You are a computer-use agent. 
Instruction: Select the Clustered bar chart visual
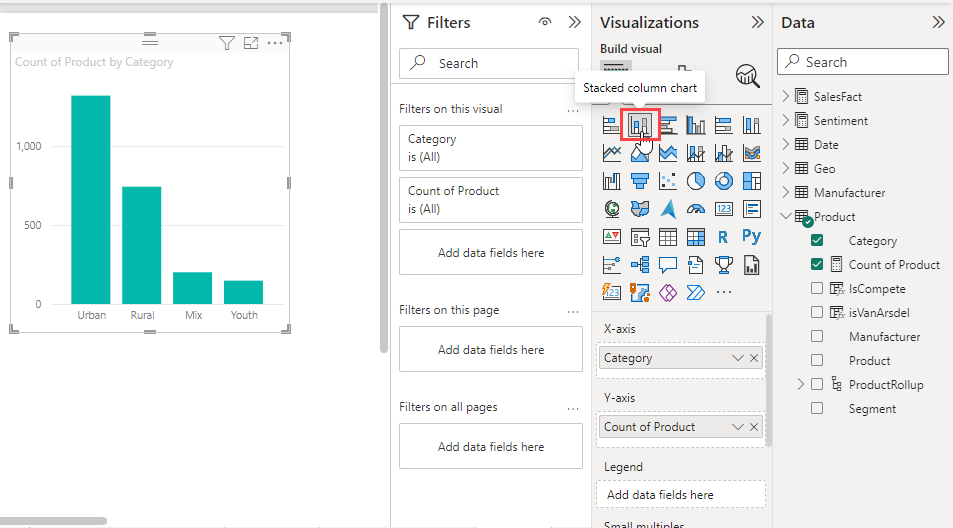pos(667,125)
